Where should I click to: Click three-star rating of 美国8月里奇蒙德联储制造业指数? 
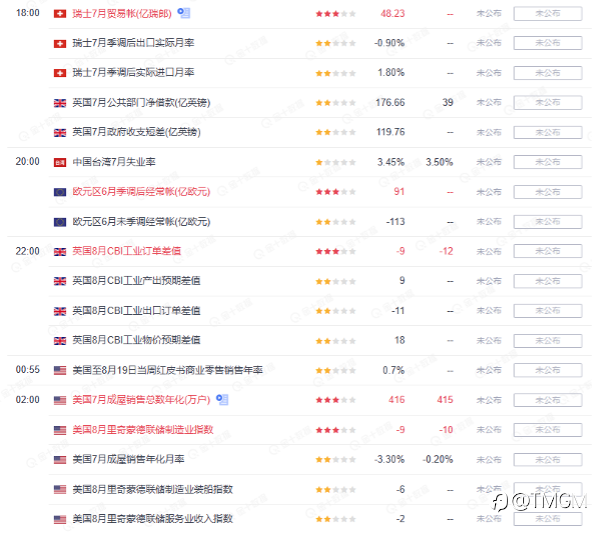click(x=335, y=430)
